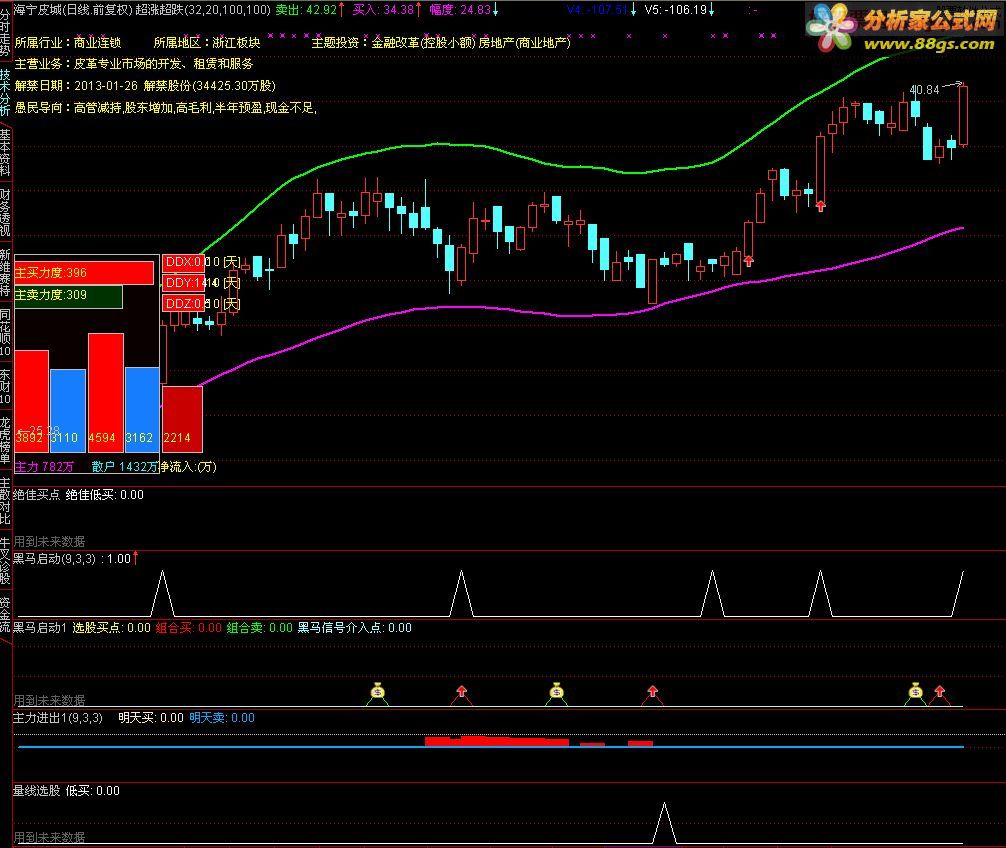Click the DDY indicator label

183,283
